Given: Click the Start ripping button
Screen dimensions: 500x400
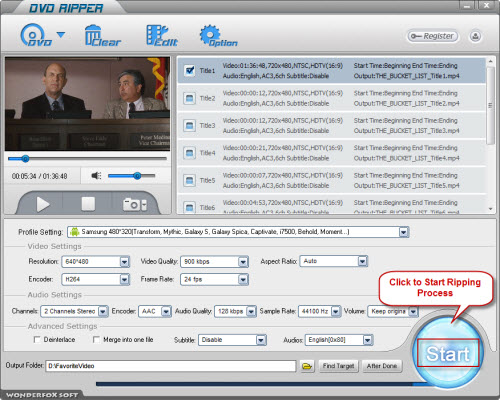Looking at the screenshot, I should [x=448, y=353].
